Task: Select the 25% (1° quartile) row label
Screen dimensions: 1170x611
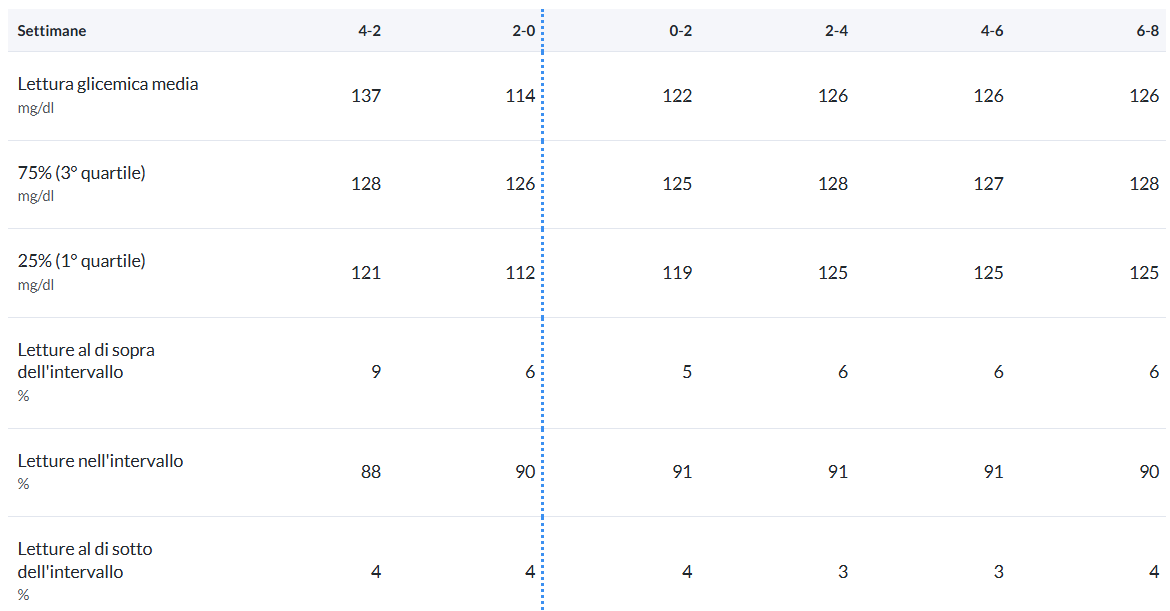Action: click(x=81, y=260)
